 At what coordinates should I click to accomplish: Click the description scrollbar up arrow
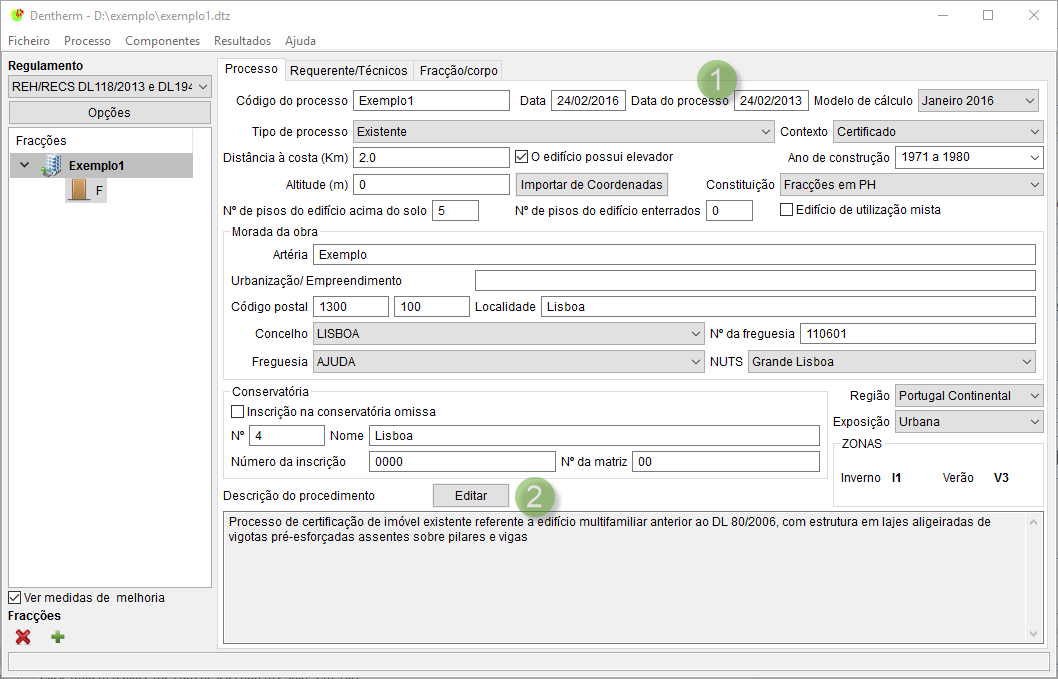(1034, 522)
